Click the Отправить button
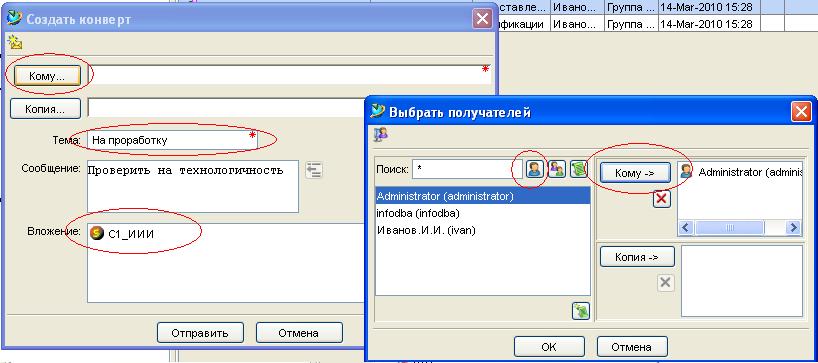This screenshot has height=363, width=818. pos(200,333)
